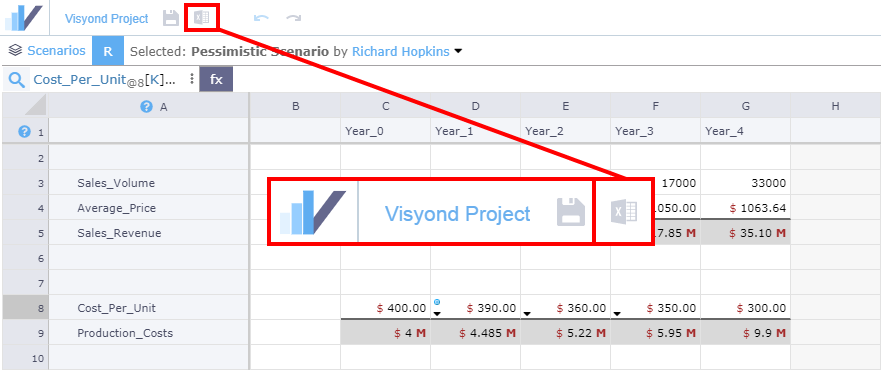Expand the Pessimistic Scenario selector dropdown arrow
This screenshot has width=881, height=370.
click(458, 52)
